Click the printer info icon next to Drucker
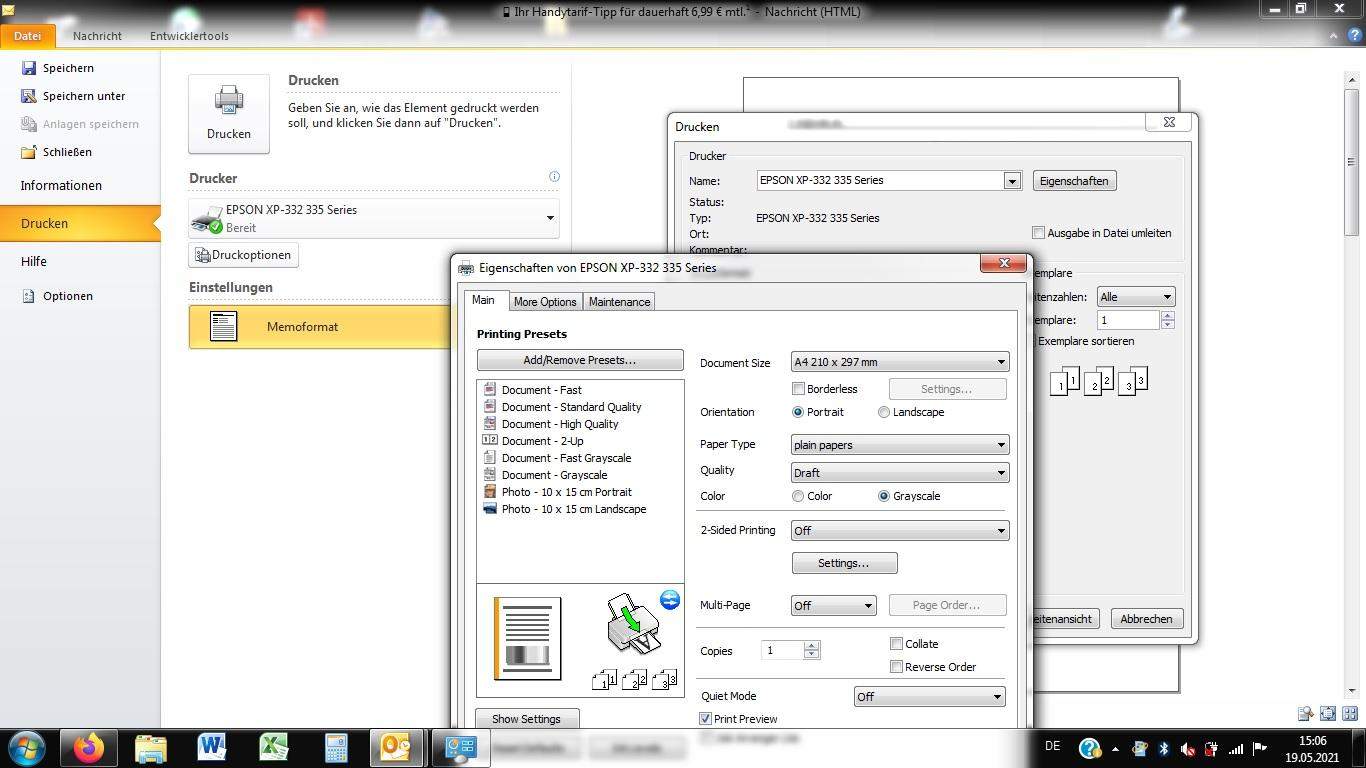Screen dimensions: 1366x768 pos(554,177)
